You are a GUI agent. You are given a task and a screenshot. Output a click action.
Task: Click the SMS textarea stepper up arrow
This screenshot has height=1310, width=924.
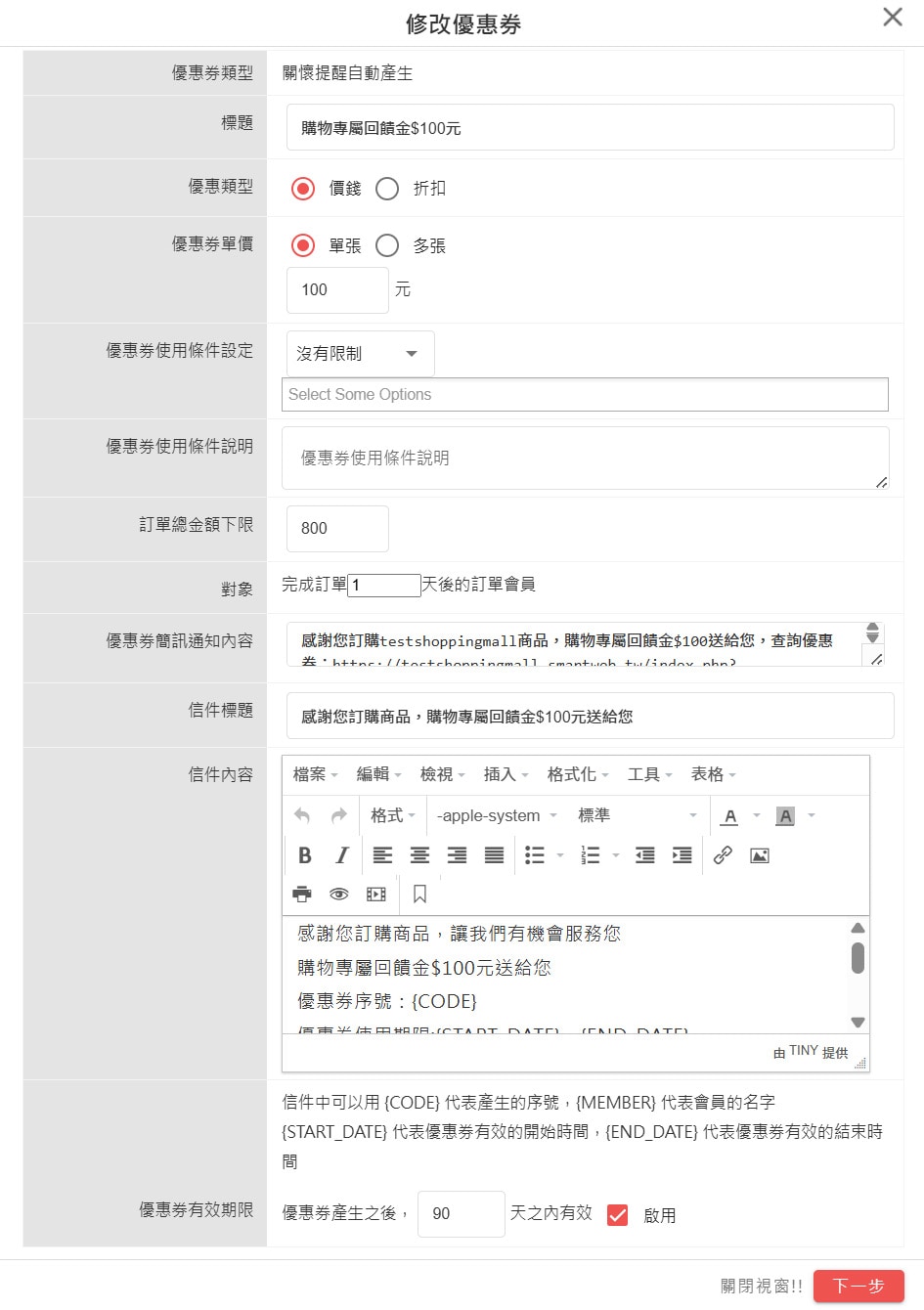pyautogui.click(x=872, y=627)
